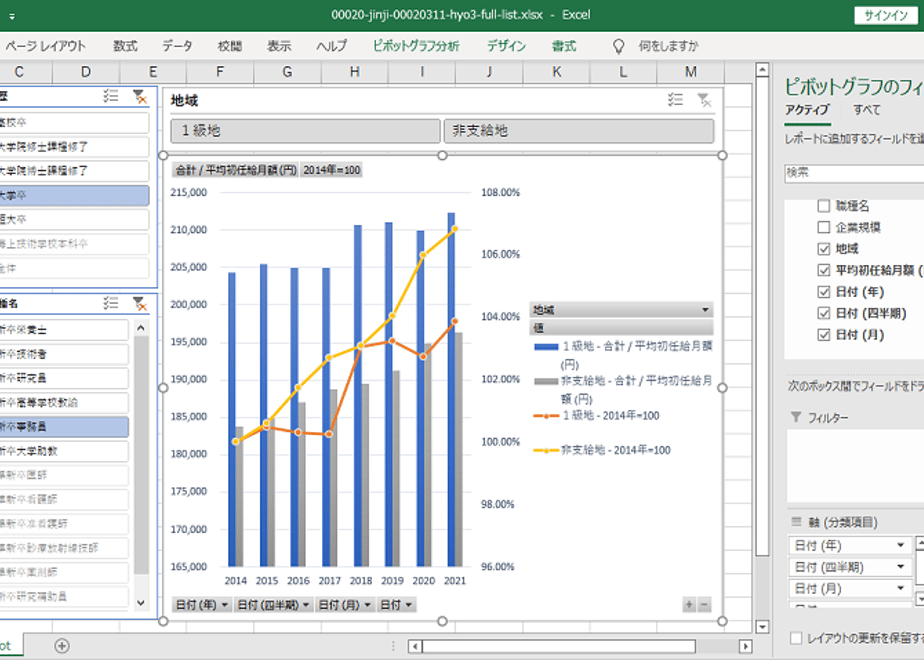924x660 pixels.
Task: Open 日付 (月) dropdown in axis area pane
Action: 900,588
